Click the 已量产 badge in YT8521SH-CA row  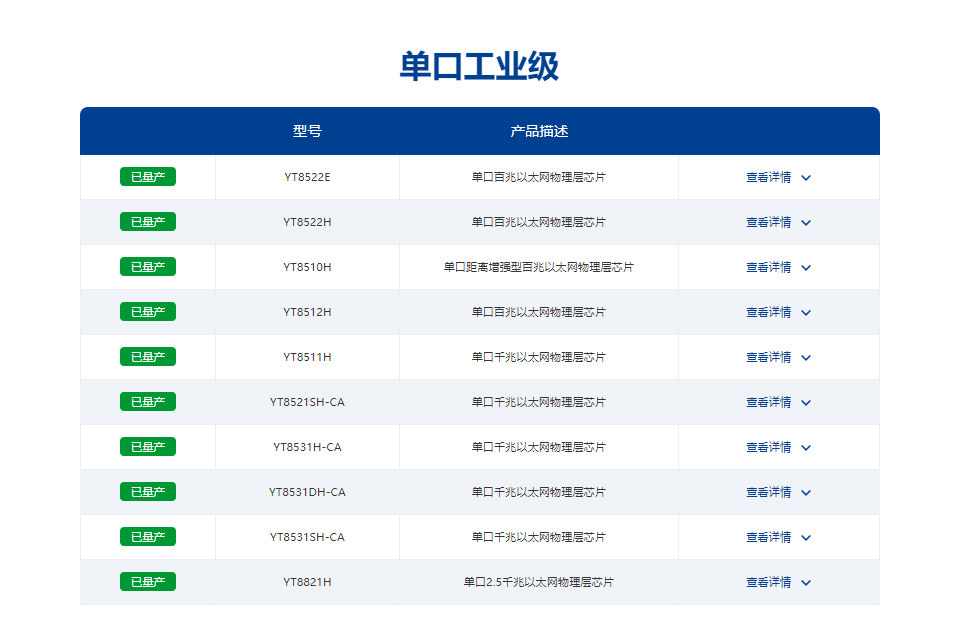[148, 402]
